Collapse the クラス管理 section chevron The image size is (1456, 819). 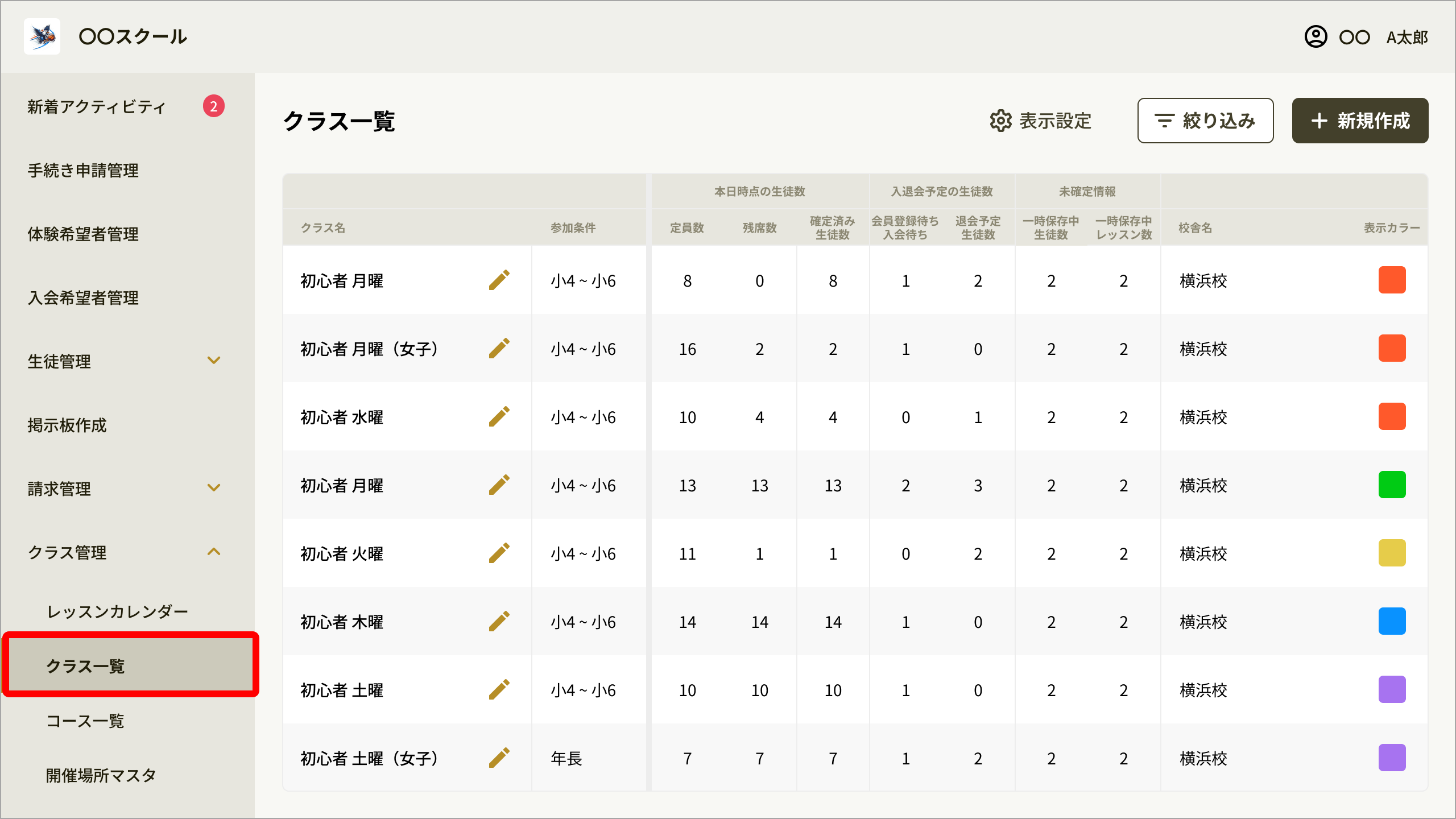tap(214, 552)
